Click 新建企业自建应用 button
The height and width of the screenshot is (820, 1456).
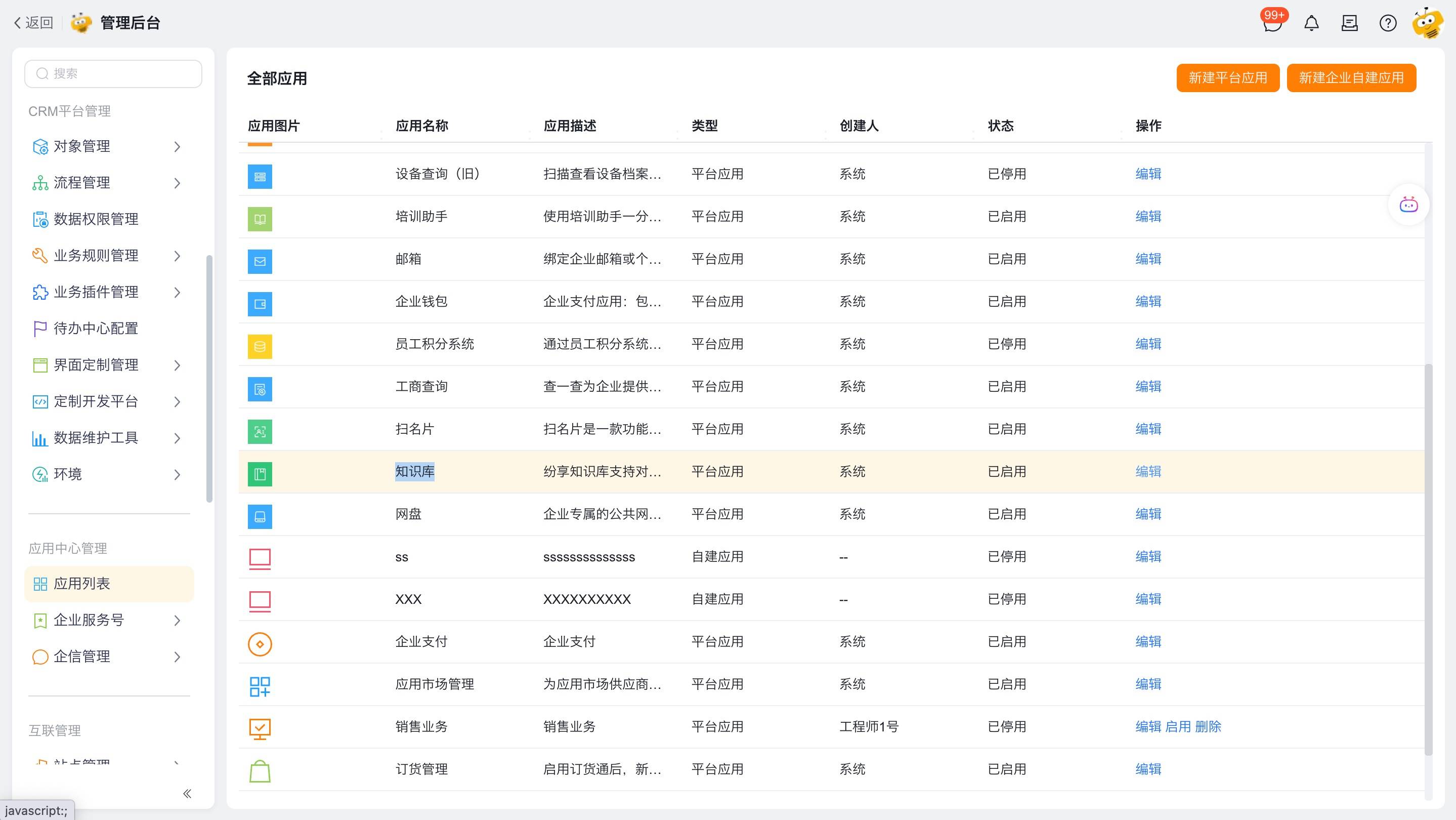click(x=1351, y=78)
